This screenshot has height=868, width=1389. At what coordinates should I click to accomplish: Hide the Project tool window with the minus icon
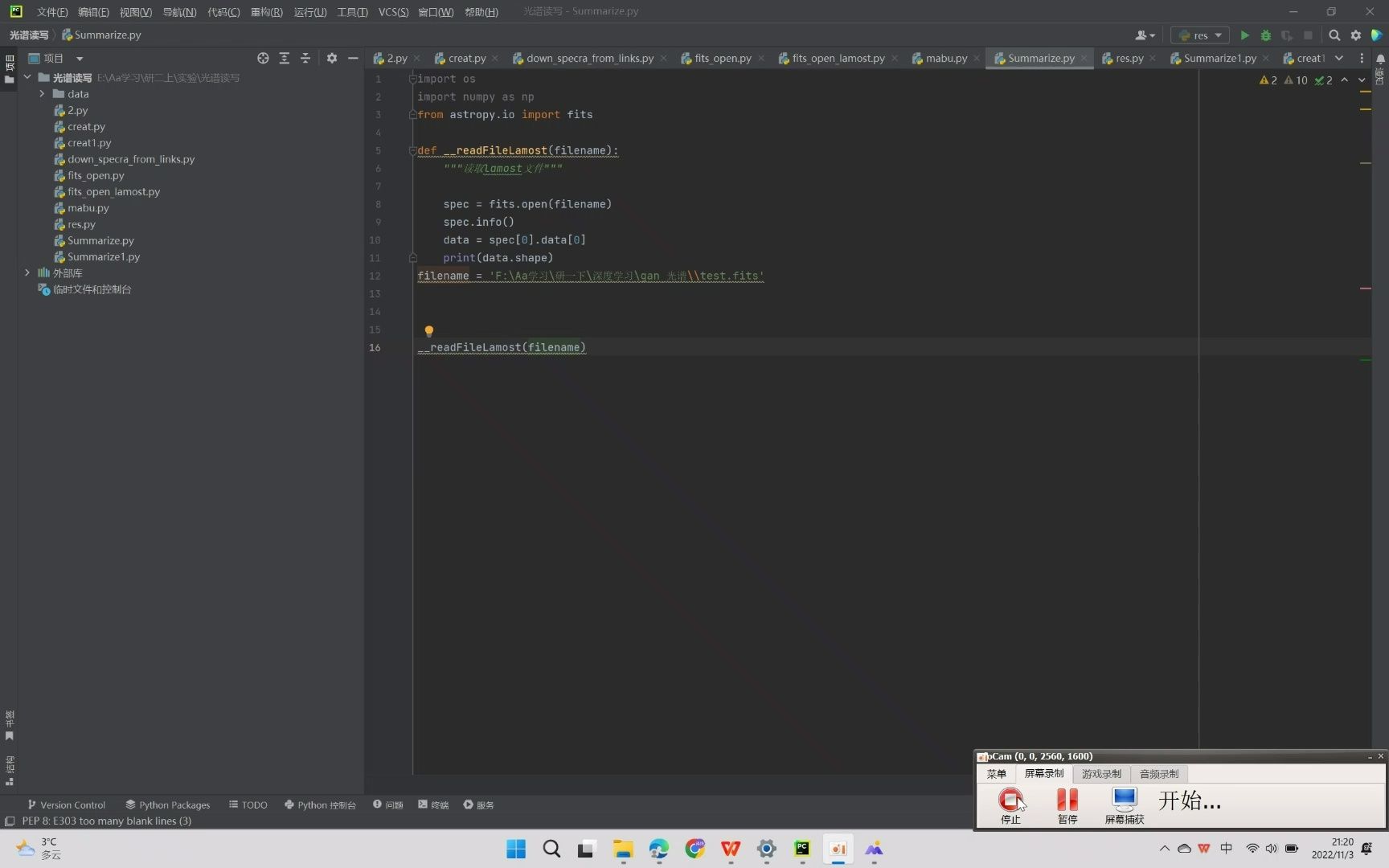click(353, 58)
